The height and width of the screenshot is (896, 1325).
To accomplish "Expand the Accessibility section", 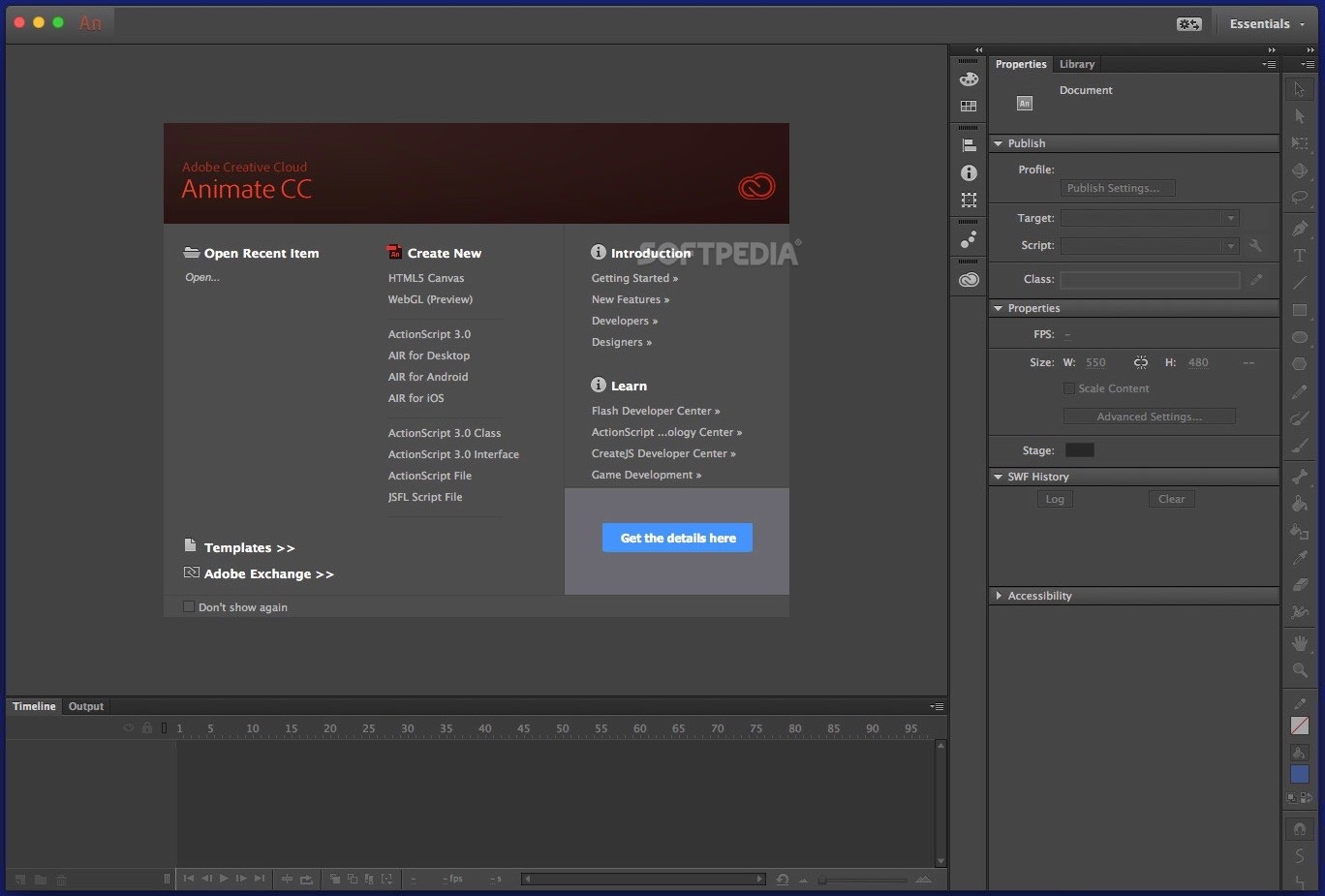I will [x=999, y=596].
